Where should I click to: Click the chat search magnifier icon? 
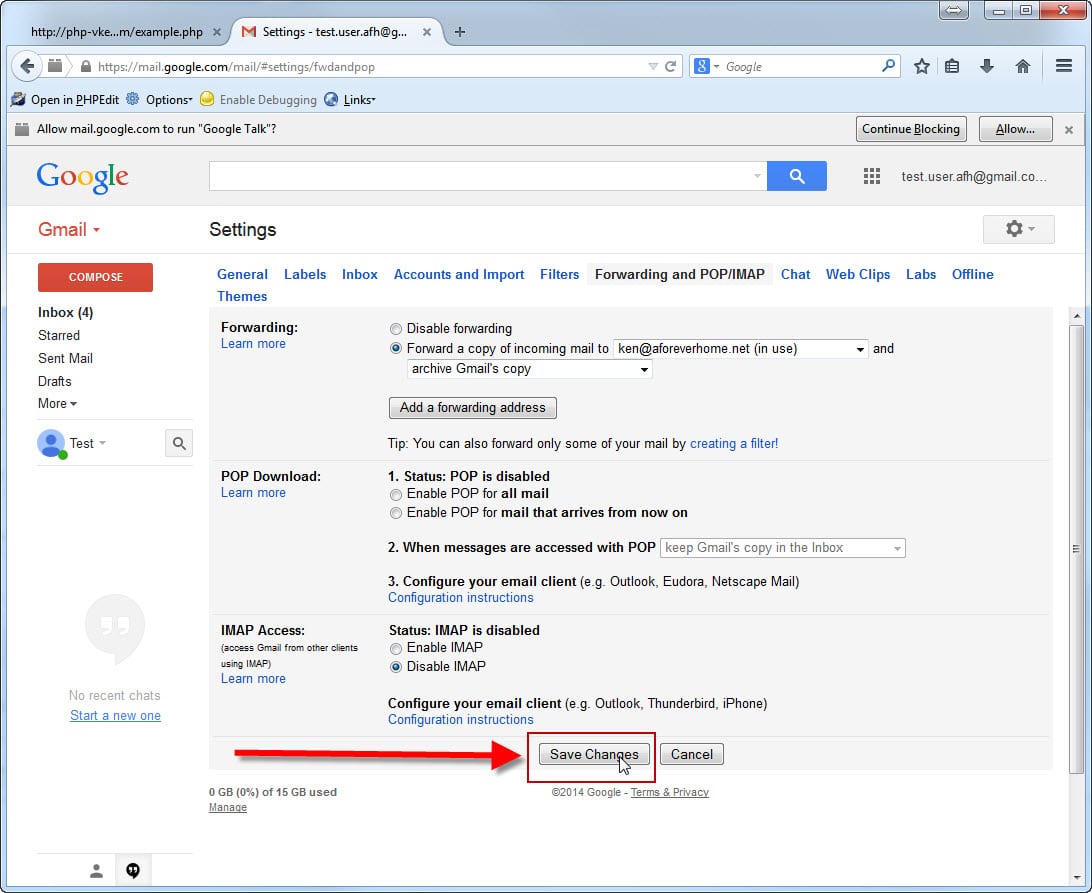tap(179, 443)
